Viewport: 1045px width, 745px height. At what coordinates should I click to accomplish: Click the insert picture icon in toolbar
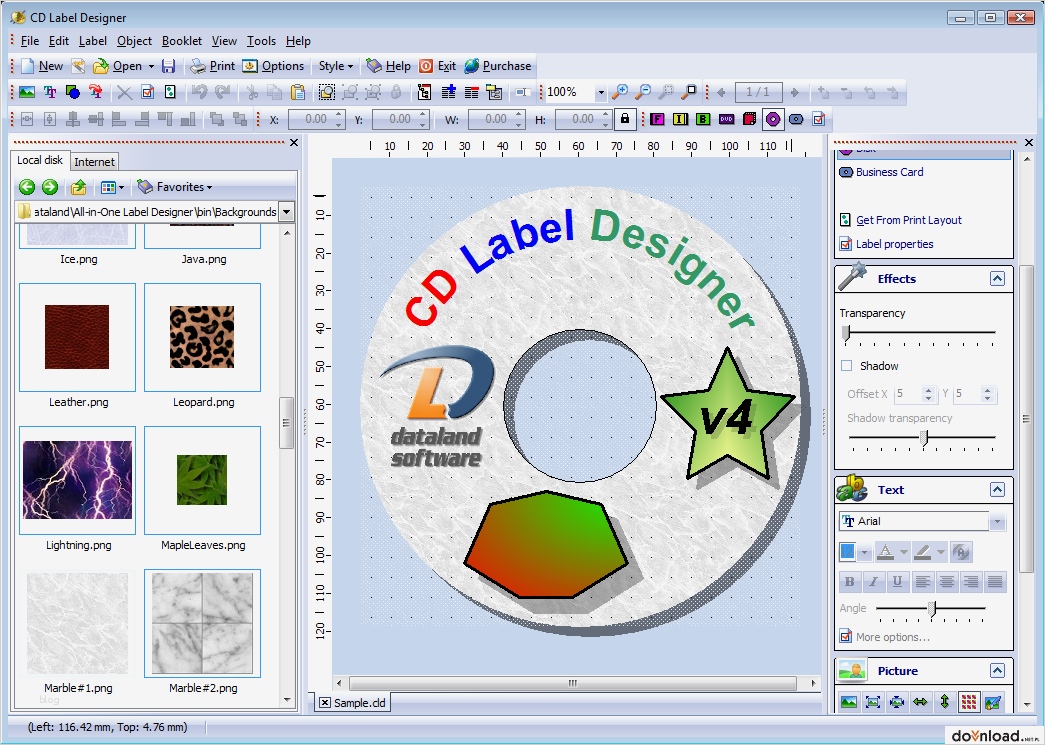(x=27, y=92)
